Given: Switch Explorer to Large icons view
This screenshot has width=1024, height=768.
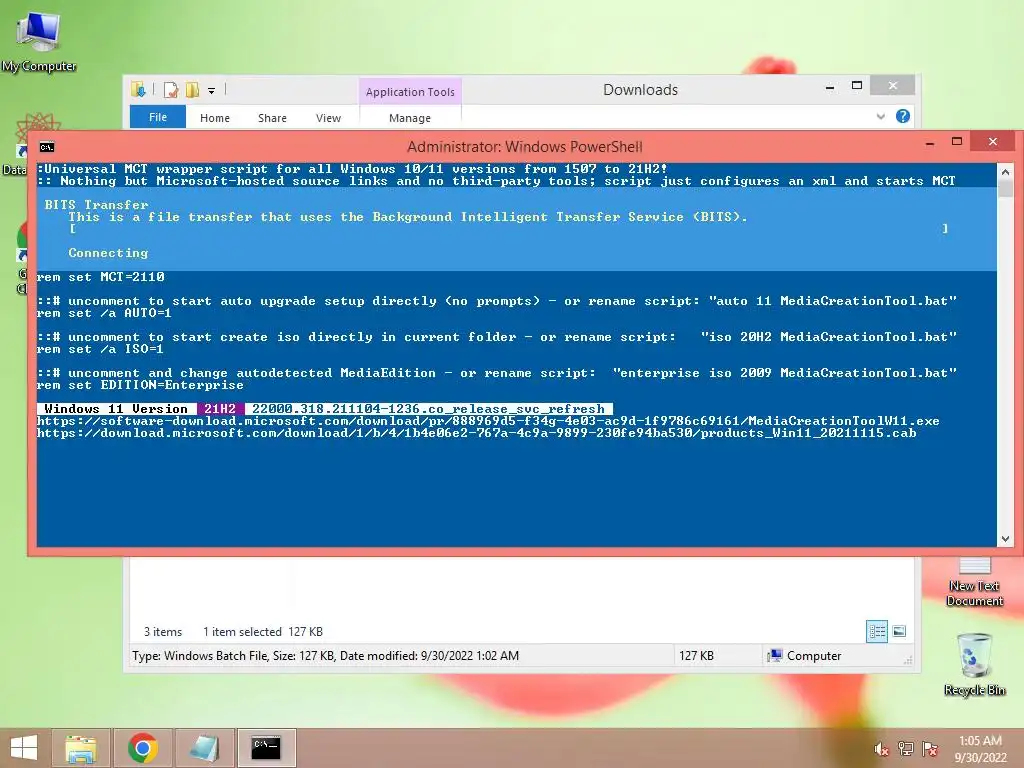Looking at the screenshot, I should click(899, 631).
